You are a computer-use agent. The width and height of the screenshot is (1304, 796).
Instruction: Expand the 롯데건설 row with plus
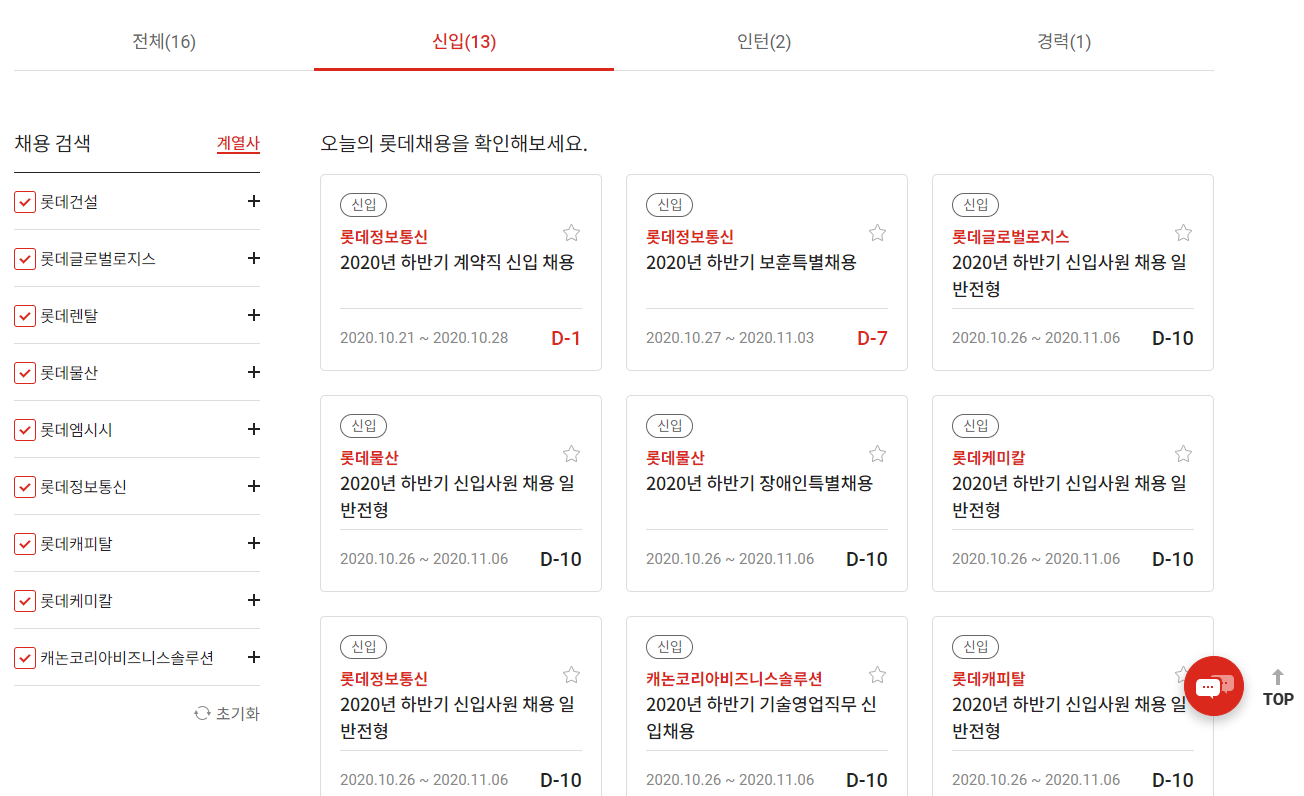point(253,201)
